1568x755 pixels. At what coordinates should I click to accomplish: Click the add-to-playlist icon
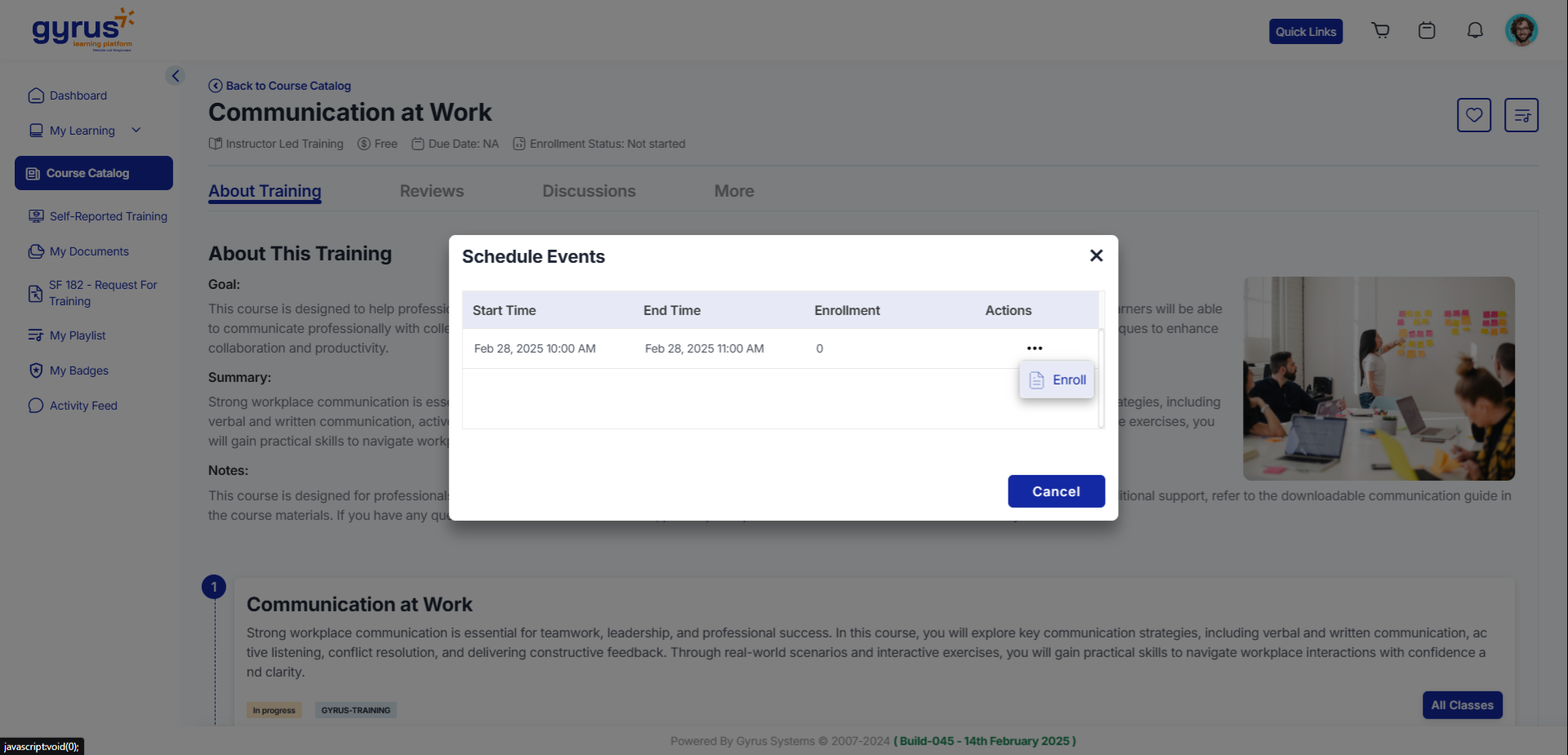pyautogui.click(x=1521, y=115)
